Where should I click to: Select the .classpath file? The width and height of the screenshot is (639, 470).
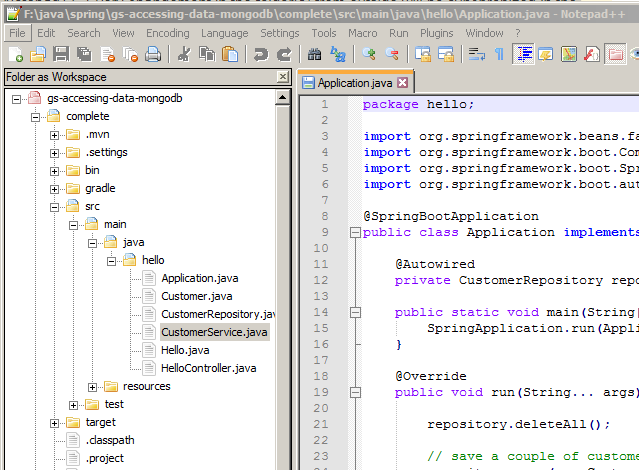tap(110, 440)
